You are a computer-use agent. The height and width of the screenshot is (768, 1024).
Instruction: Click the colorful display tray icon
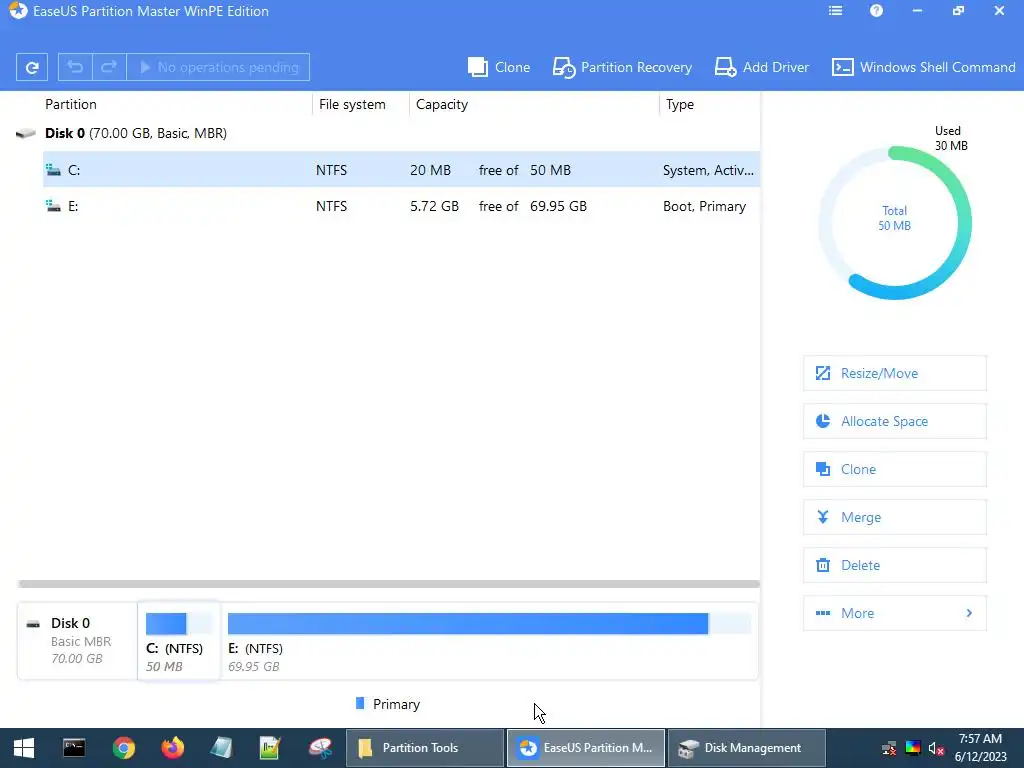(x=913, y=748)
